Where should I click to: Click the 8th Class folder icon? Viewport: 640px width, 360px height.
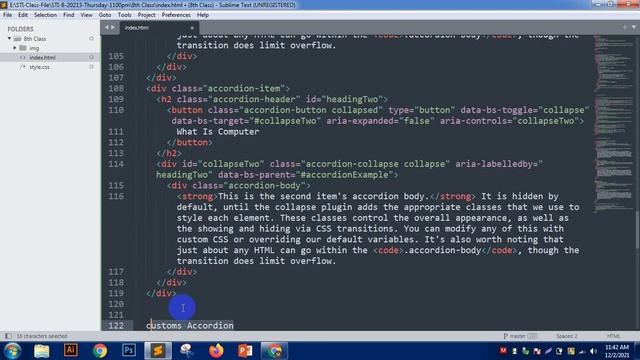17,39
